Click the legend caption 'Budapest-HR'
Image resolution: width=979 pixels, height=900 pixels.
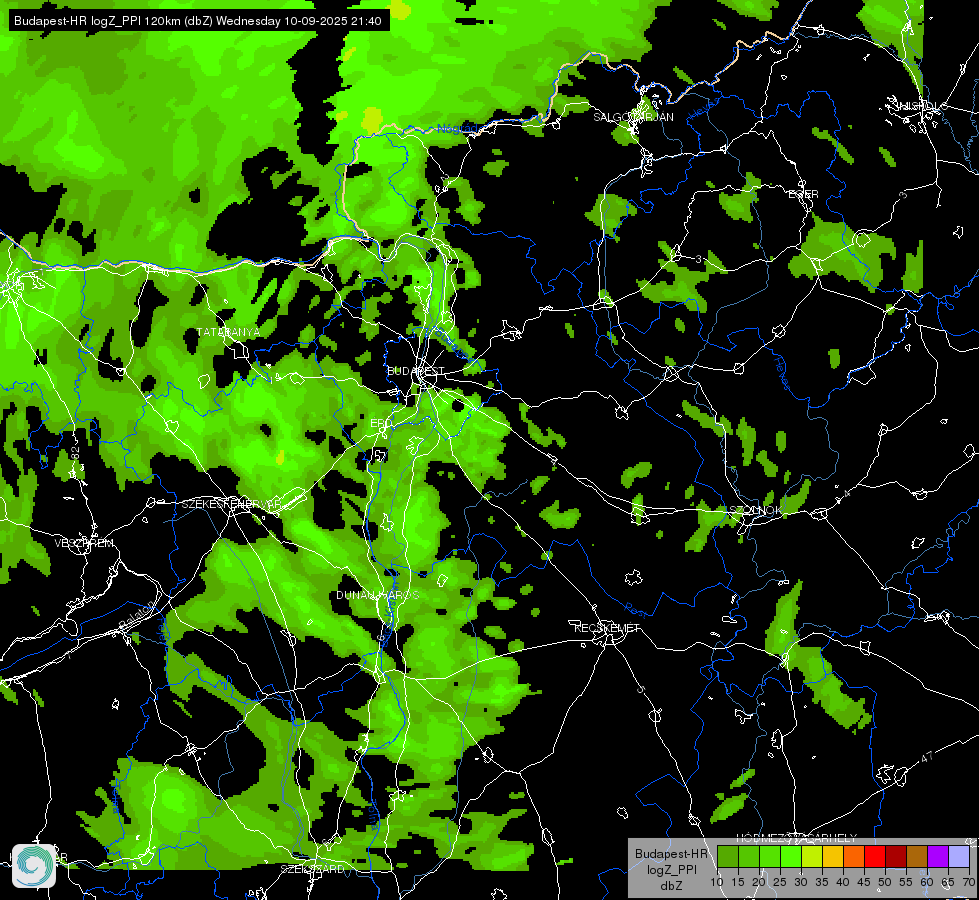click(671, 853)
